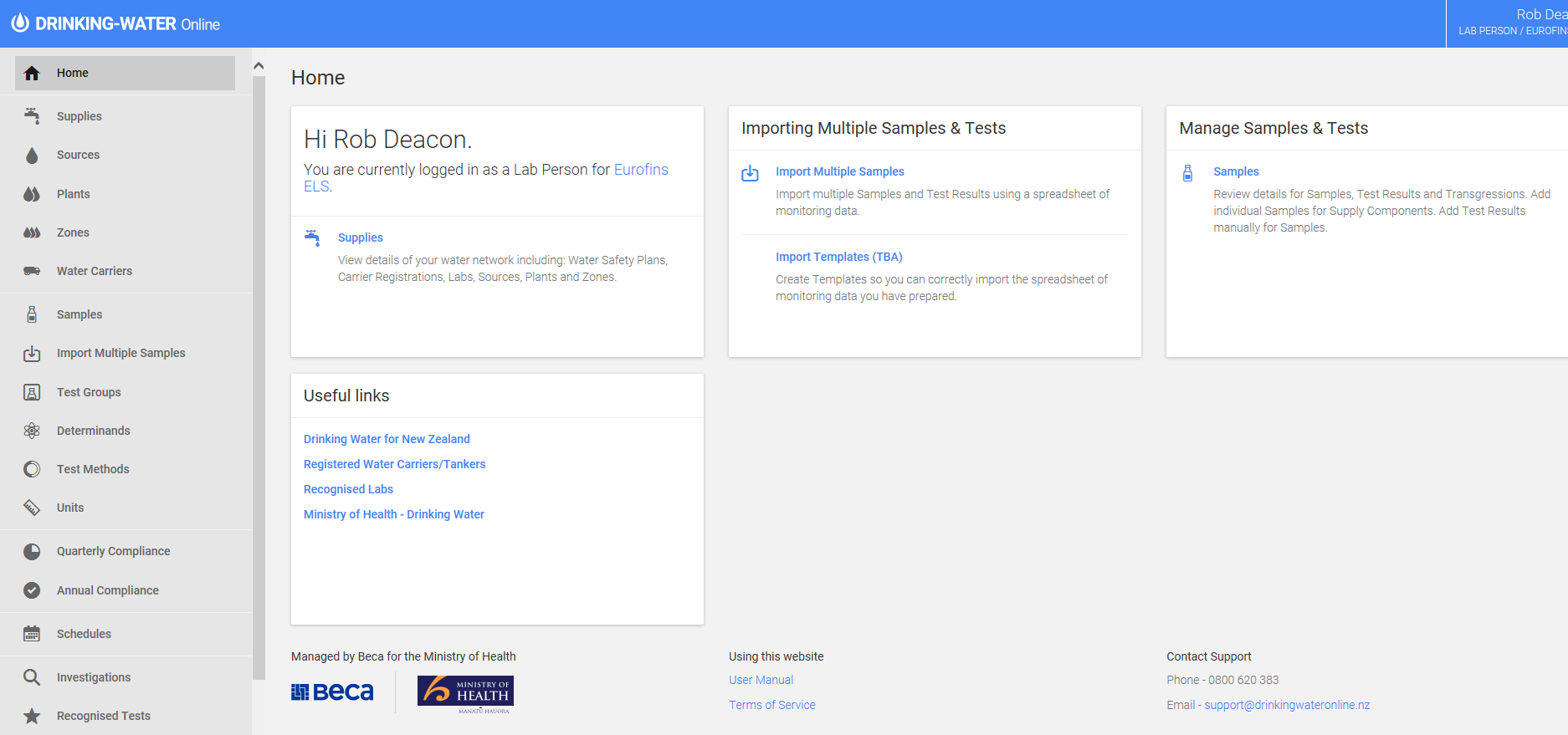Image resolution: width=1568 pixels, height=735 pixels.
Task: Click the Quarterly Compliance pie chart icon
Action: tap(32, 552)
